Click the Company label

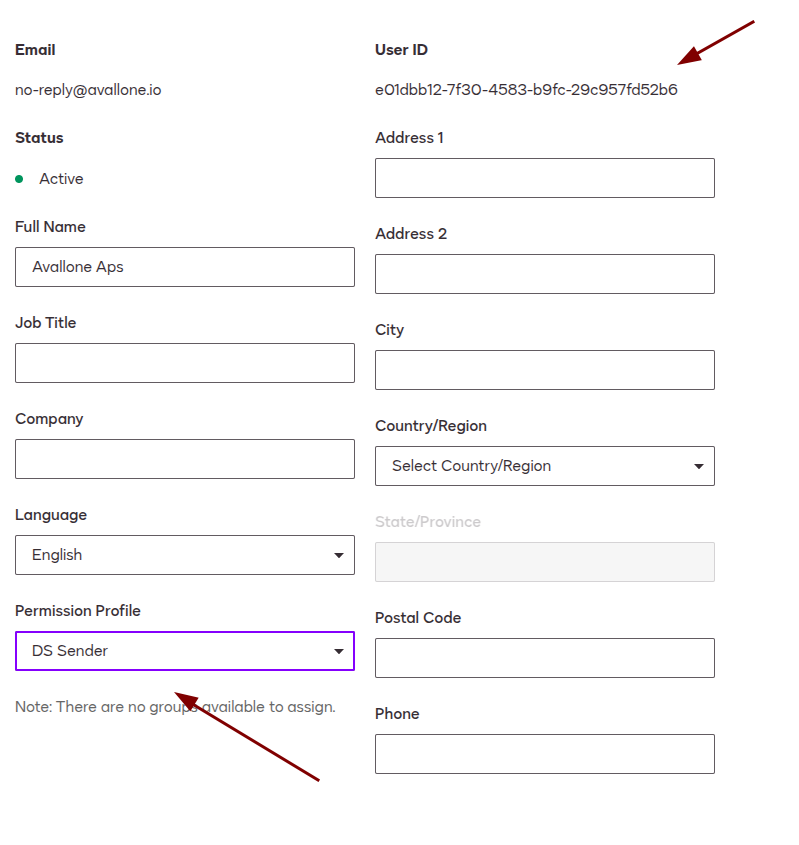coord(49,419)
